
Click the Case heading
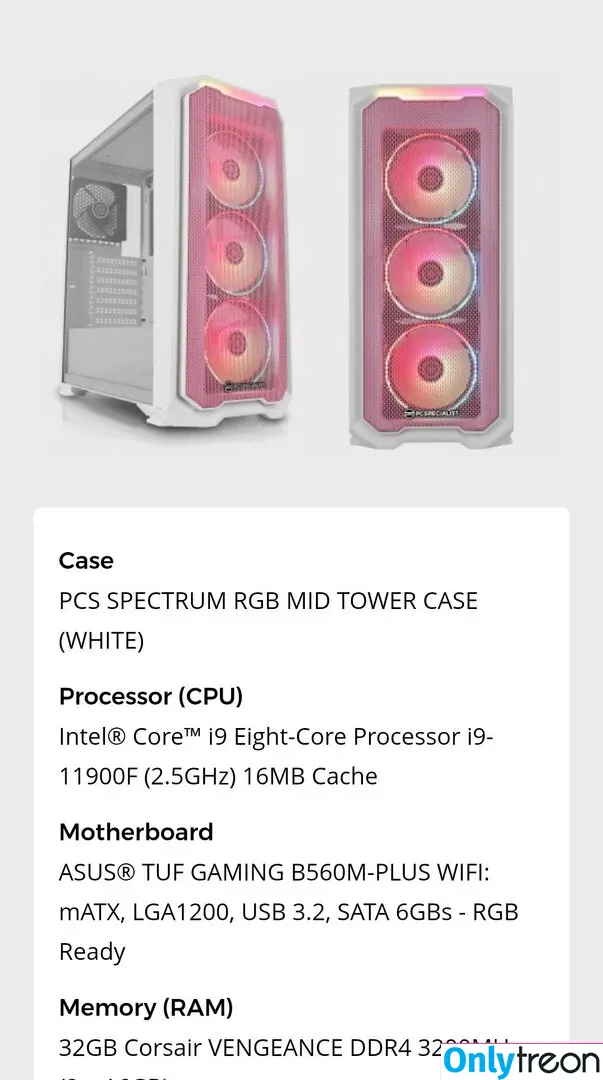86,561
